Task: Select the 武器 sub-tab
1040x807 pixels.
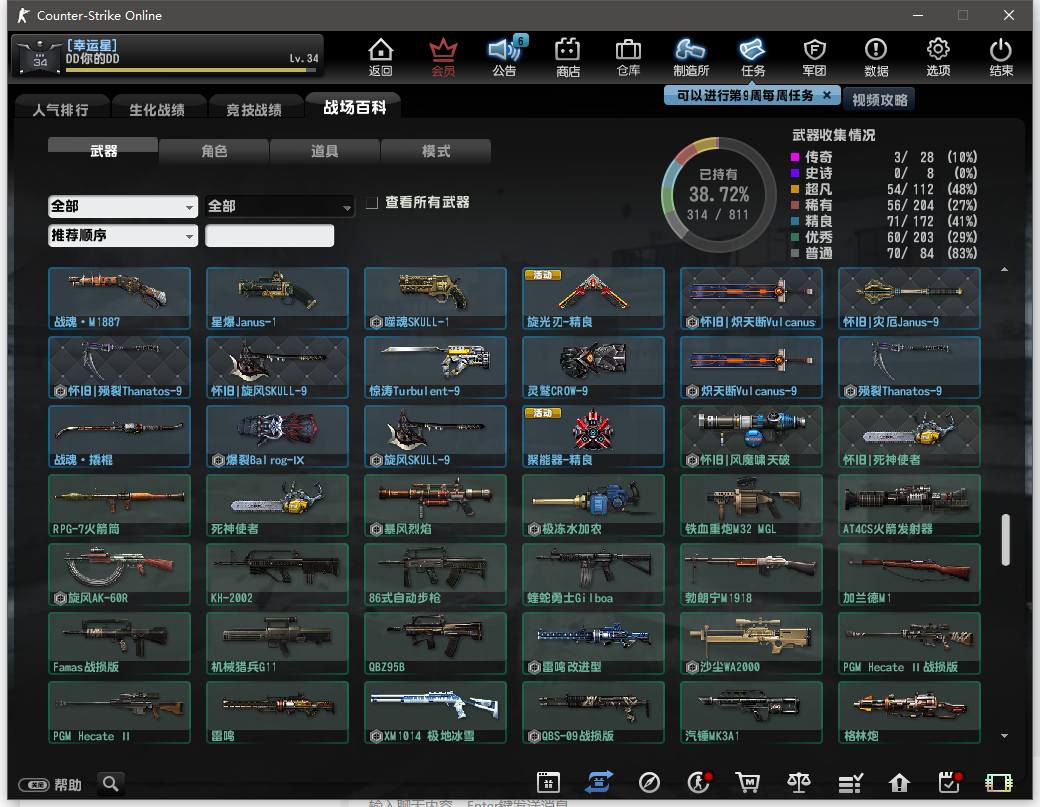Action: [x=103, y=151]
